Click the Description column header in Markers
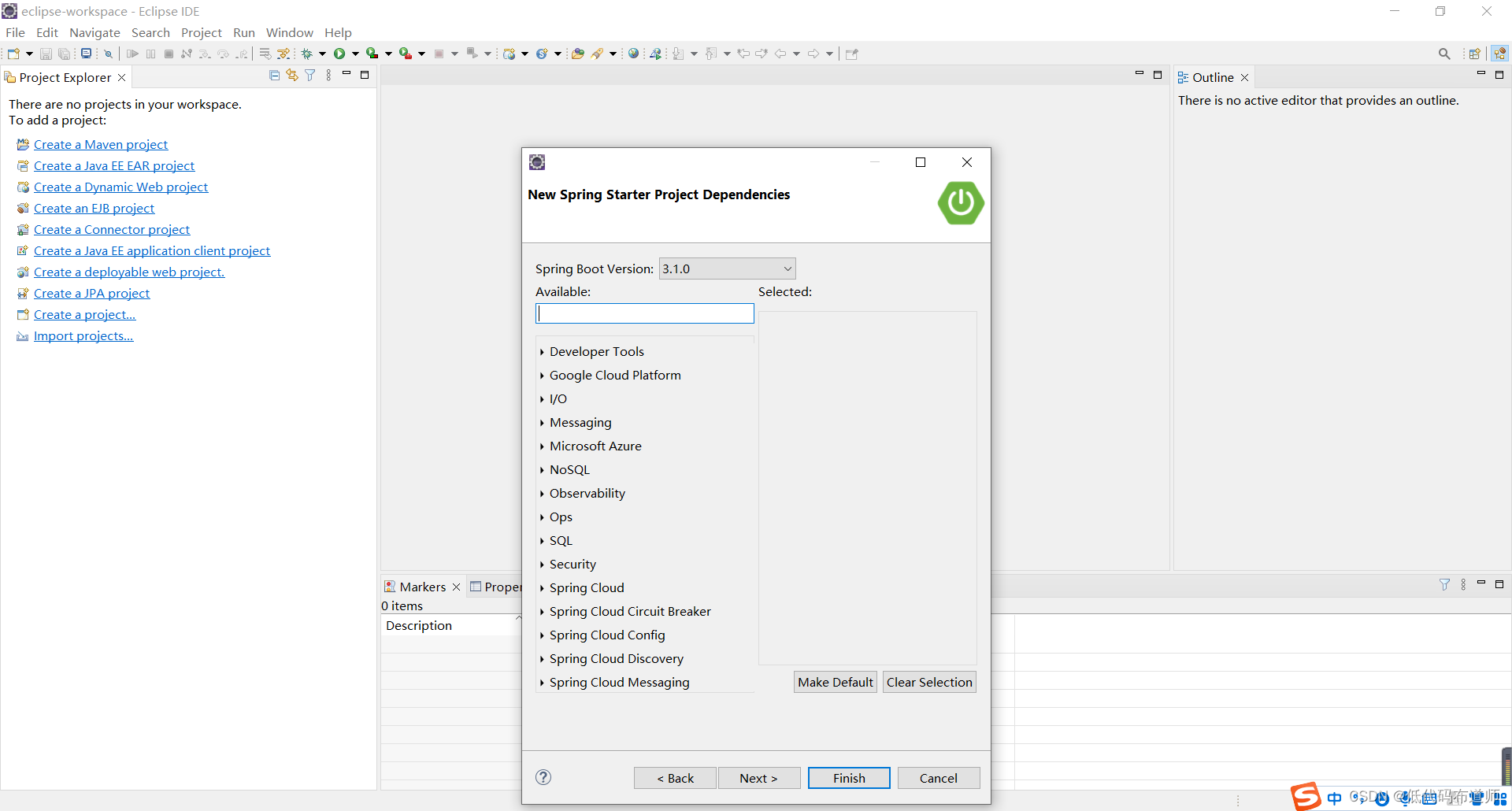The height and width of the screenshot is (811, 1512). (451, 625)
